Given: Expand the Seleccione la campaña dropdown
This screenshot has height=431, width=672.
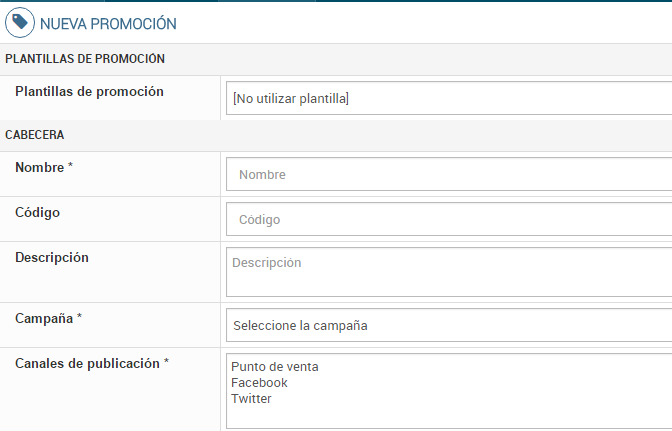Looking at the screenshot, I should click(448, 325).
